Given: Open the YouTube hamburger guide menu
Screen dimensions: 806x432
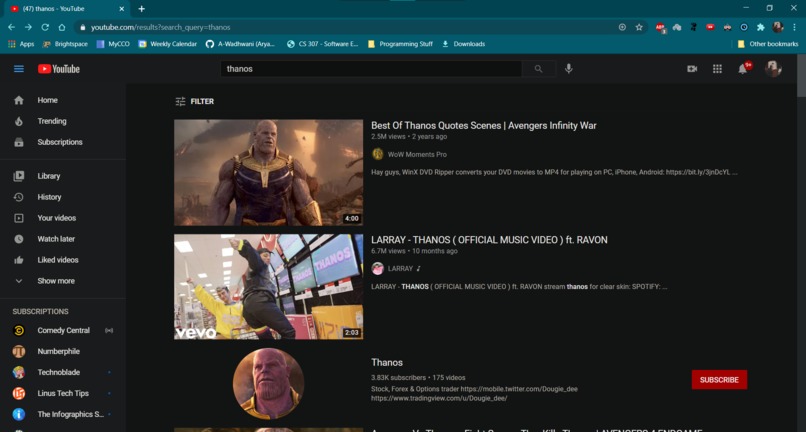Looking at the screenshot, I should 19,69.
